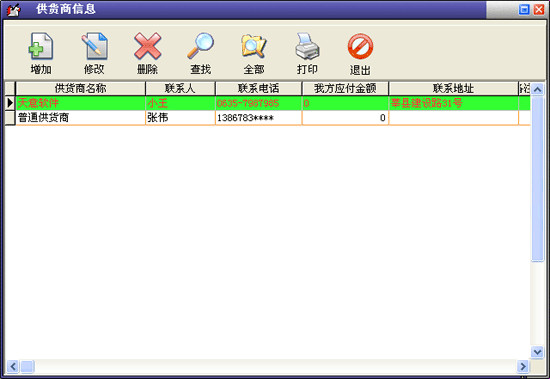Select the 删除 delete icon
This screenshot has width=550, height=379.
(147, 53)
